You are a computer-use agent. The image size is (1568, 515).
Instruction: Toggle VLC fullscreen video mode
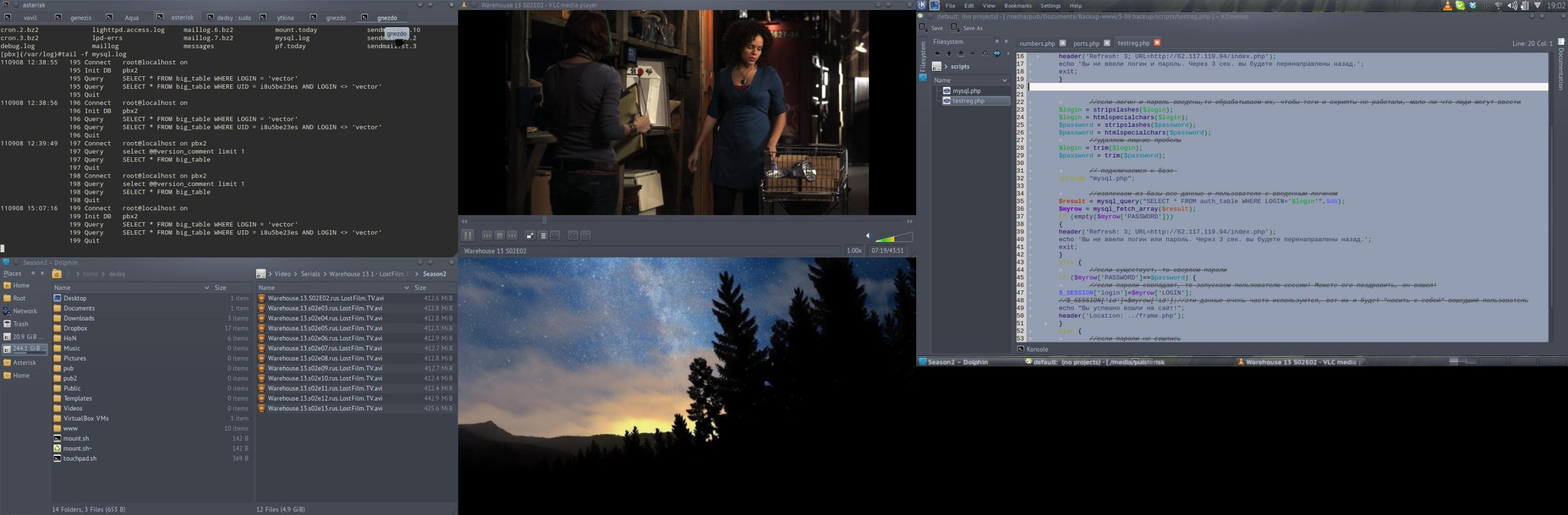[530, 236]
